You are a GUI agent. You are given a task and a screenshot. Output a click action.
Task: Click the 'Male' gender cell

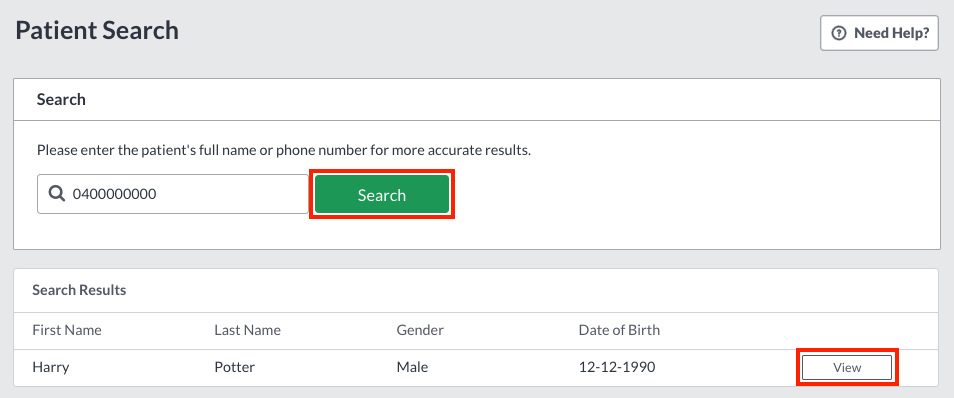pyautogui.click(x=413, y=368)
